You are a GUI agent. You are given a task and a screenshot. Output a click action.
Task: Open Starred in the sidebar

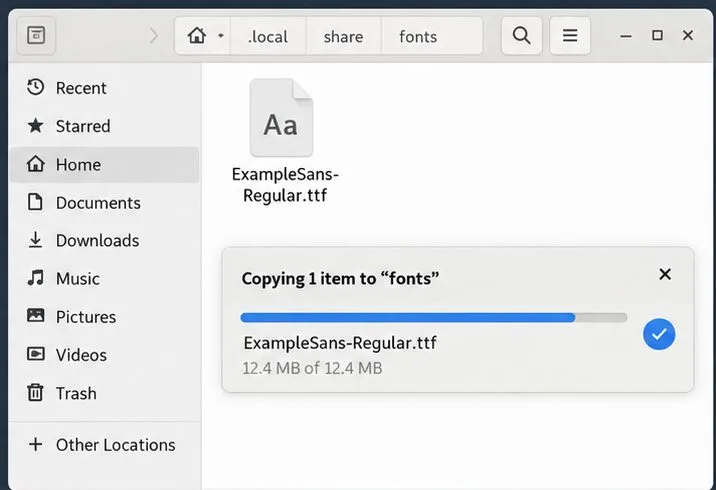(x=105, y=126)
